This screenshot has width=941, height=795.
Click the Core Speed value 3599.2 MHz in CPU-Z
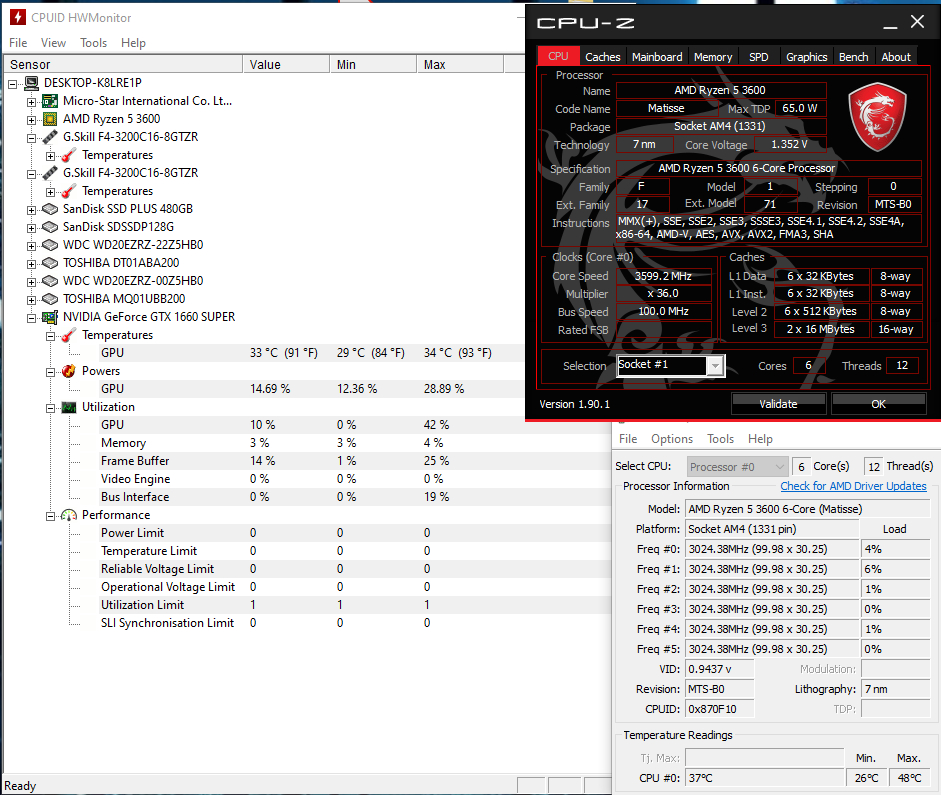click(x=663, y=276)
